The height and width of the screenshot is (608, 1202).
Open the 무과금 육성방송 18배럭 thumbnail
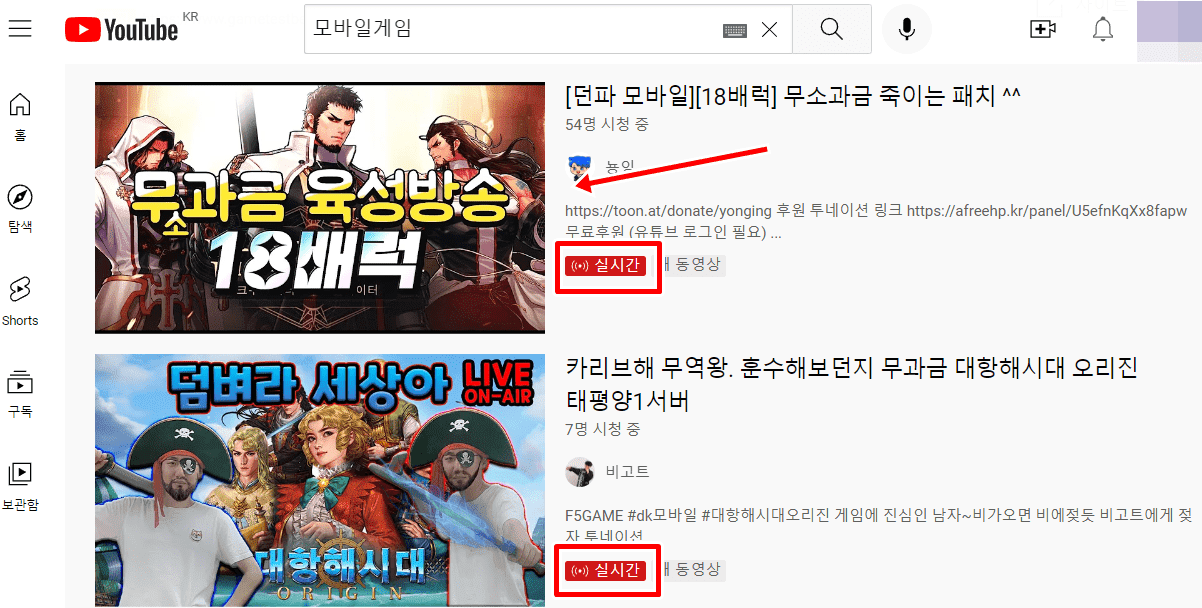tap(320, 208)
